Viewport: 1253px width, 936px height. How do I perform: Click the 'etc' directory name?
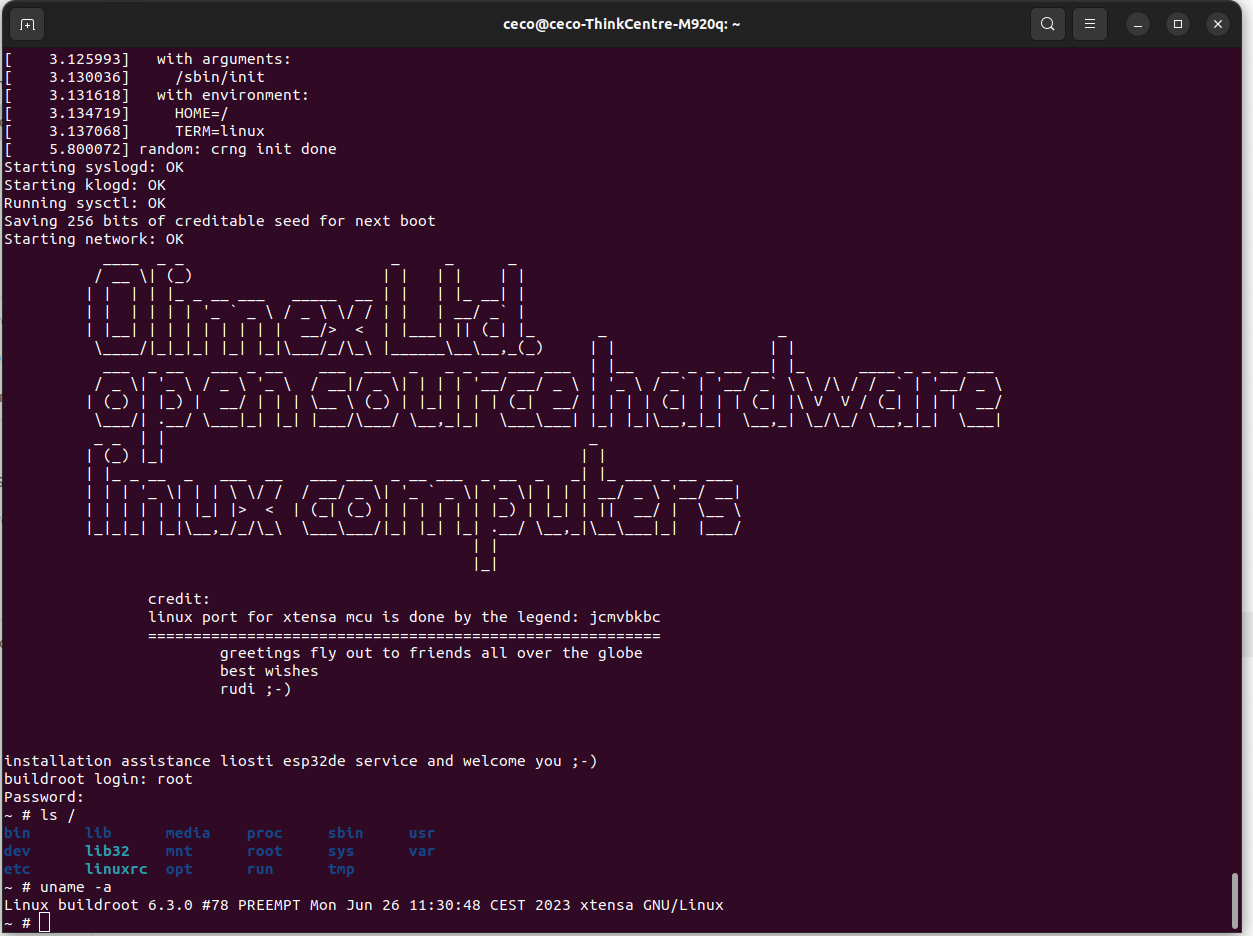pyautogui.click(x=18, y=869)
